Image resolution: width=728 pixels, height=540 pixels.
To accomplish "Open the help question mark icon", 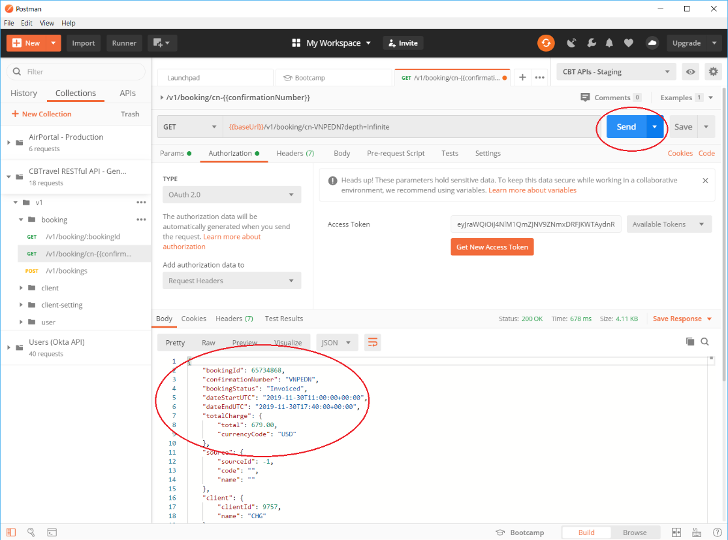I will click(717, 532).
